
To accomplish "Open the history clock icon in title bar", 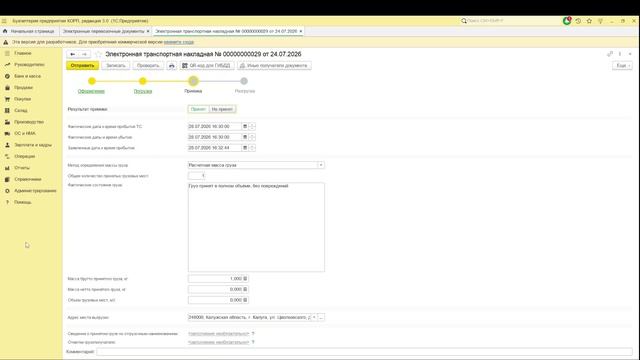I will click(578, 21).
